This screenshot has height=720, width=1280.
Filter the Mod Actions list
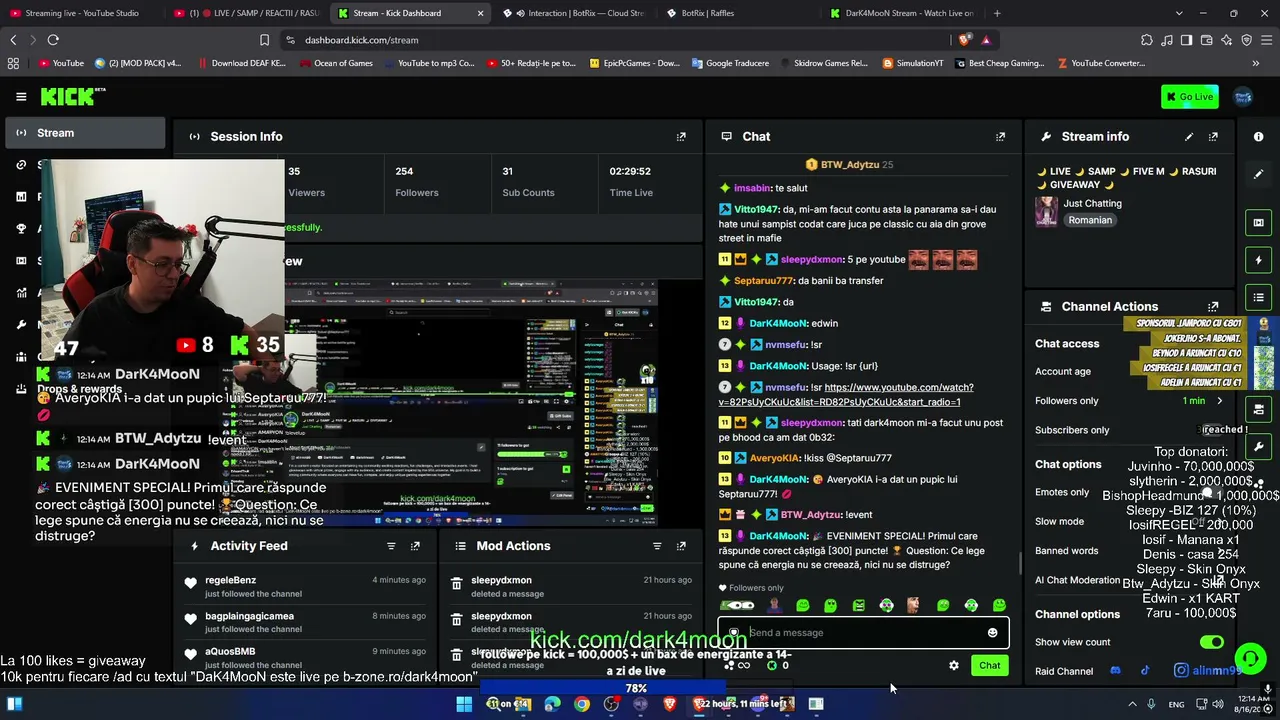pos(657,546)
